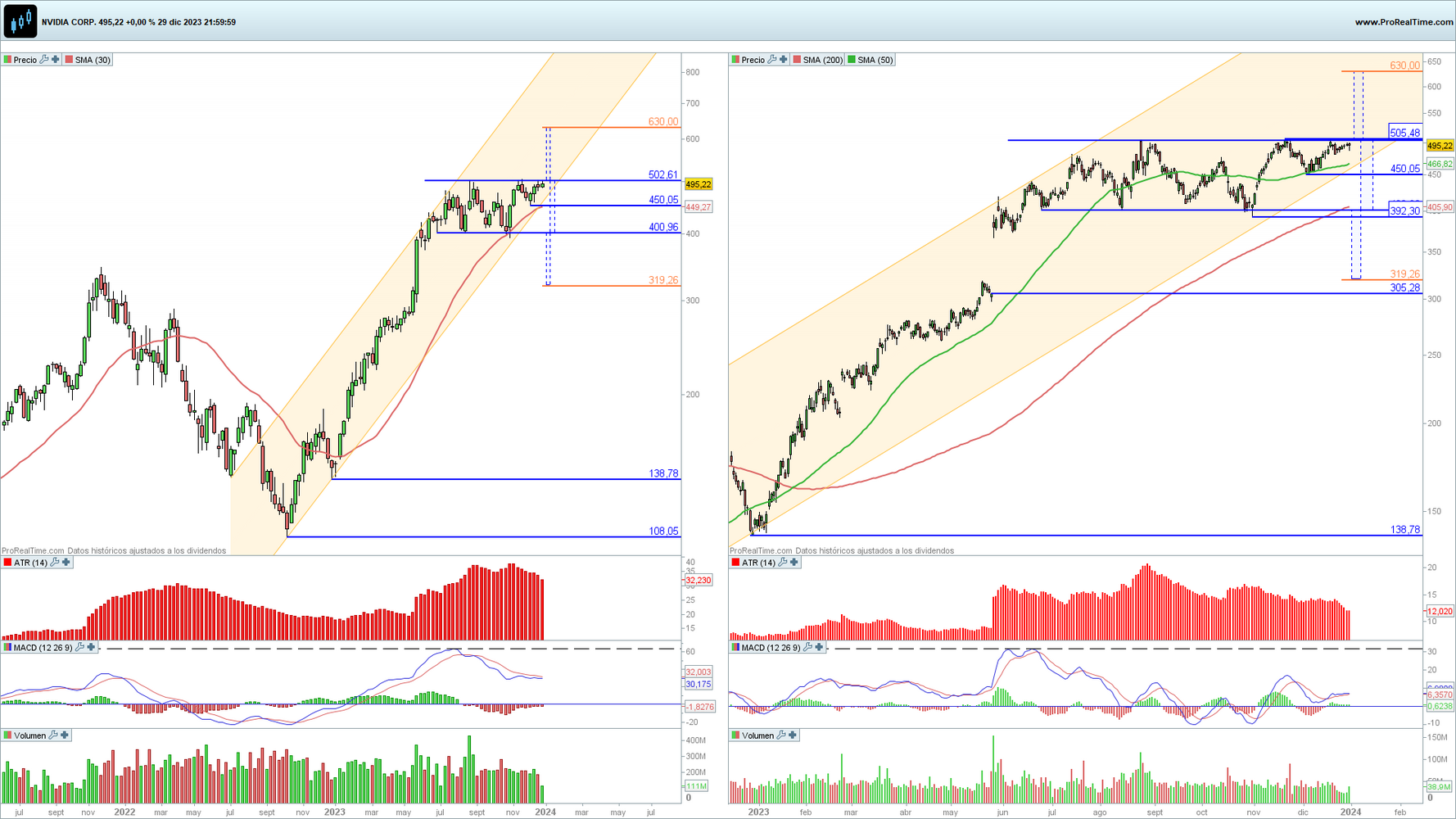1456x819 pixels.
Task: Click Volumen plus icon, right panel
Action: 793,735
